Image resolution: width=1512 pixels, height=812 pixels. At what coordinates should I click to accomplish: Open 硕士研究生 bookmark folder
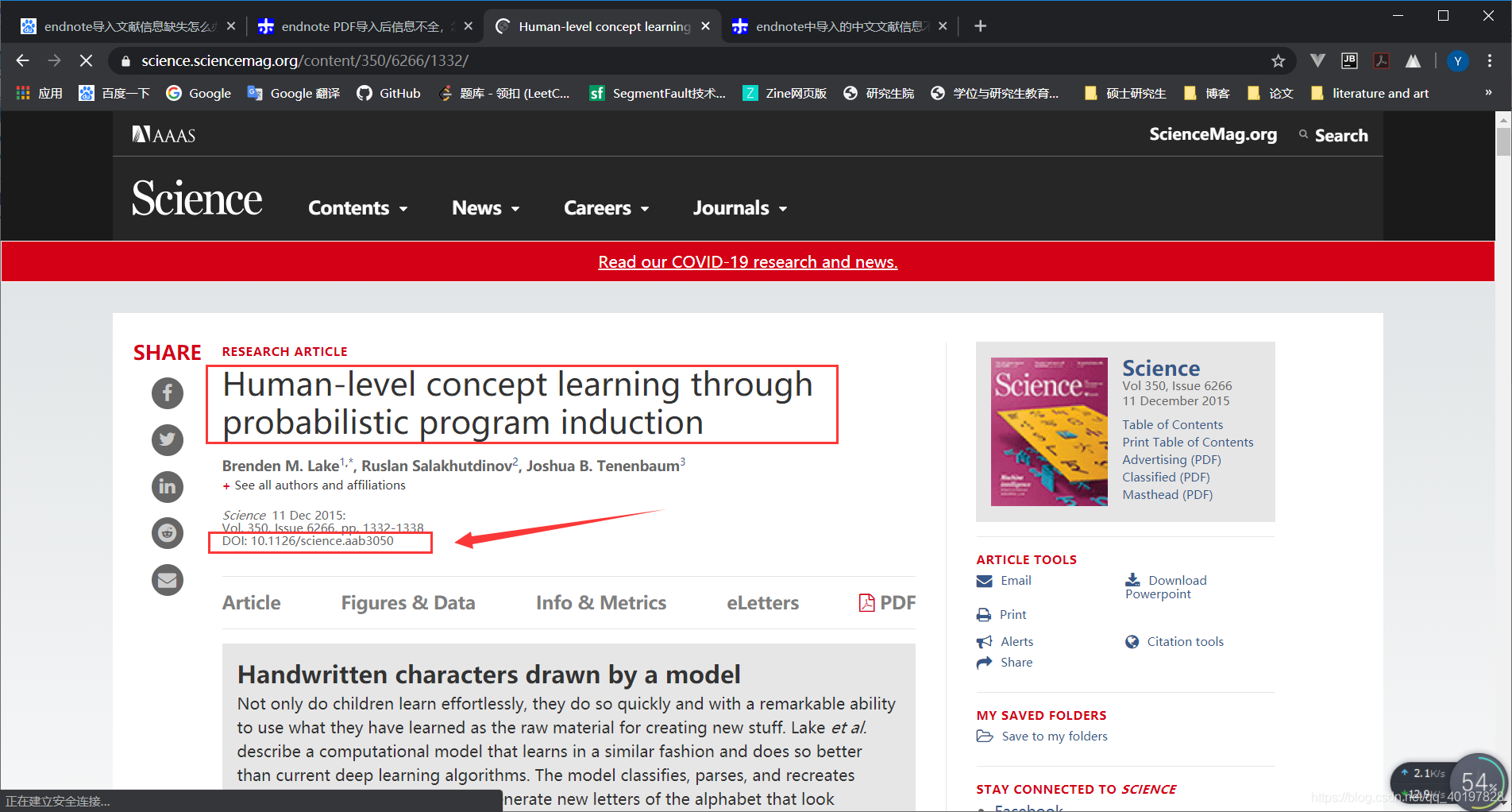pos(1125,94)
